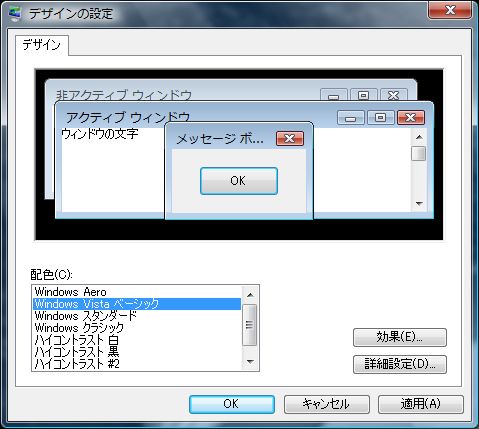The width and height of the screenshot is (479, 429).
Task: Click active window preview red close icon
Action: tap(411, 118)
